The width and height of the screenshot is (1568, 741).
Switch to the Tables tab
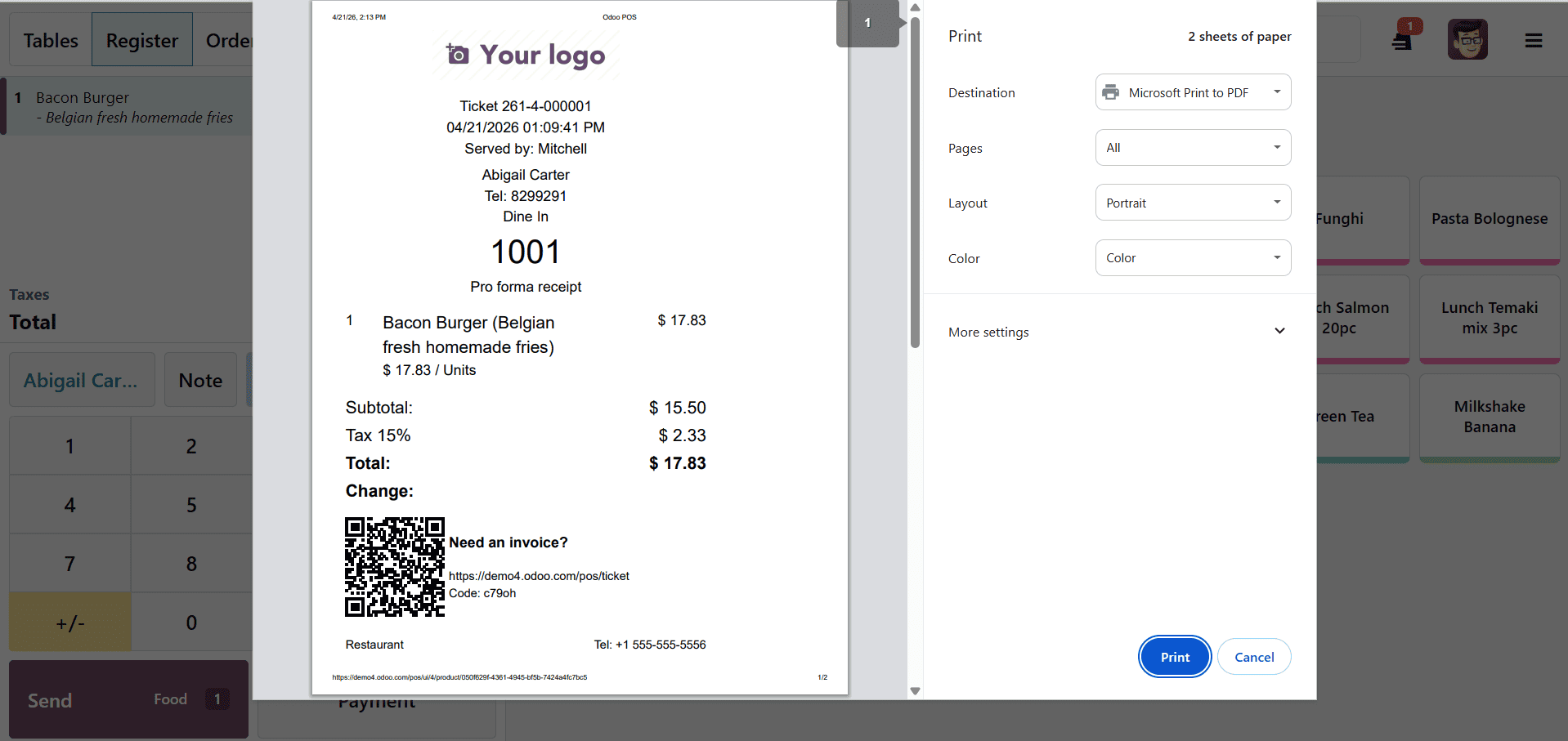[50, 39]
